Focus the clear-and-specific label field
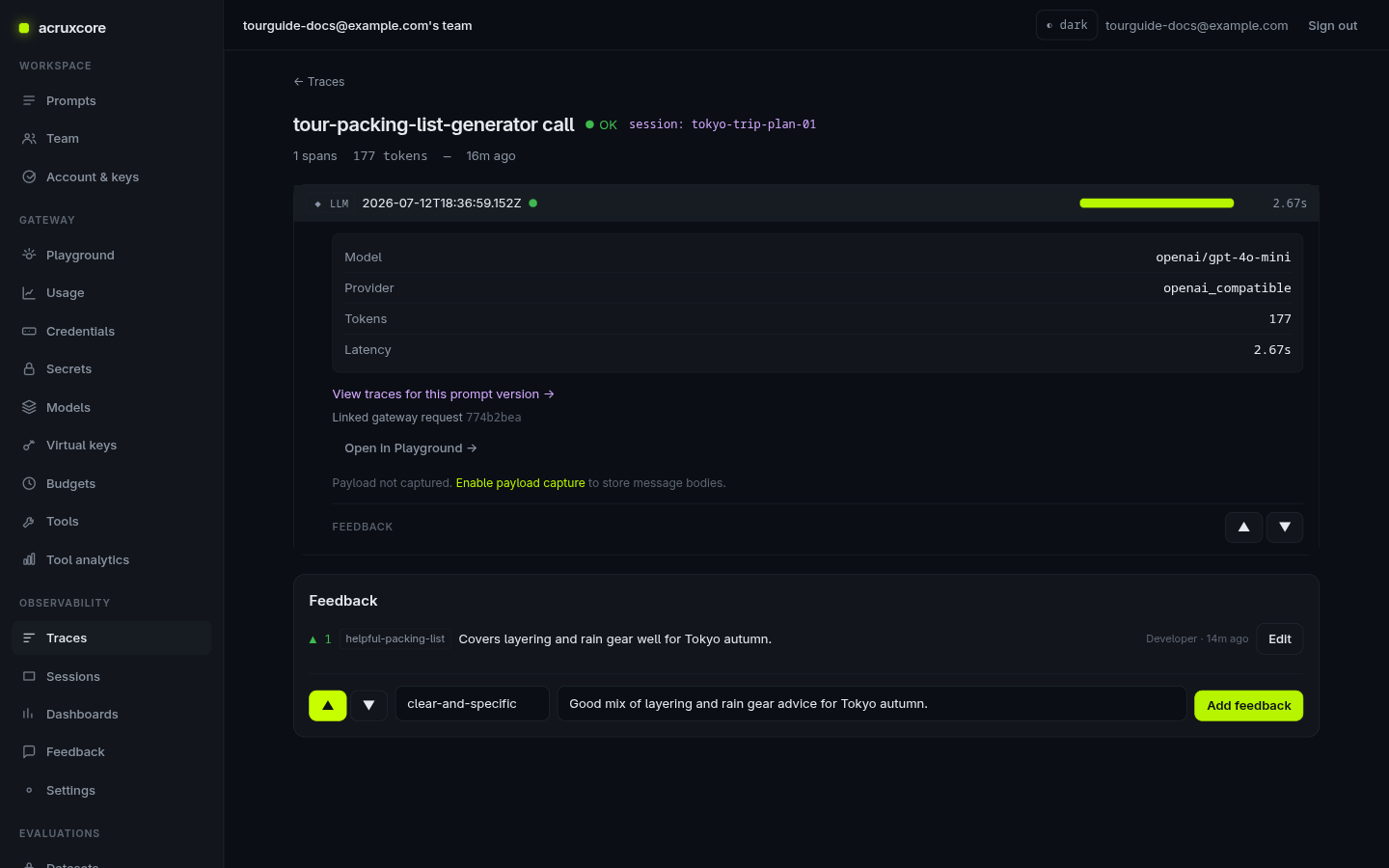Viewport: 1389px width, 868px height. 473,704
